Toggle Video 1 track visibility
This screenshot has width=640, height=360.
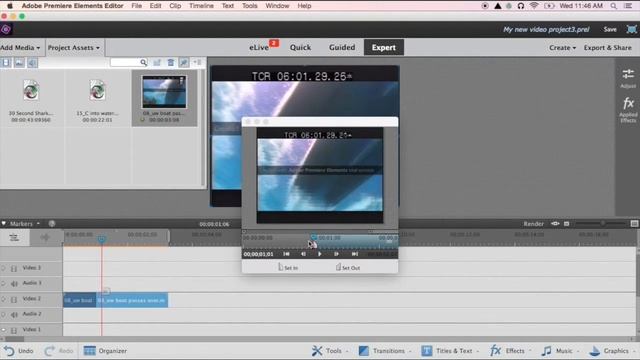click(x=3, y=330)
